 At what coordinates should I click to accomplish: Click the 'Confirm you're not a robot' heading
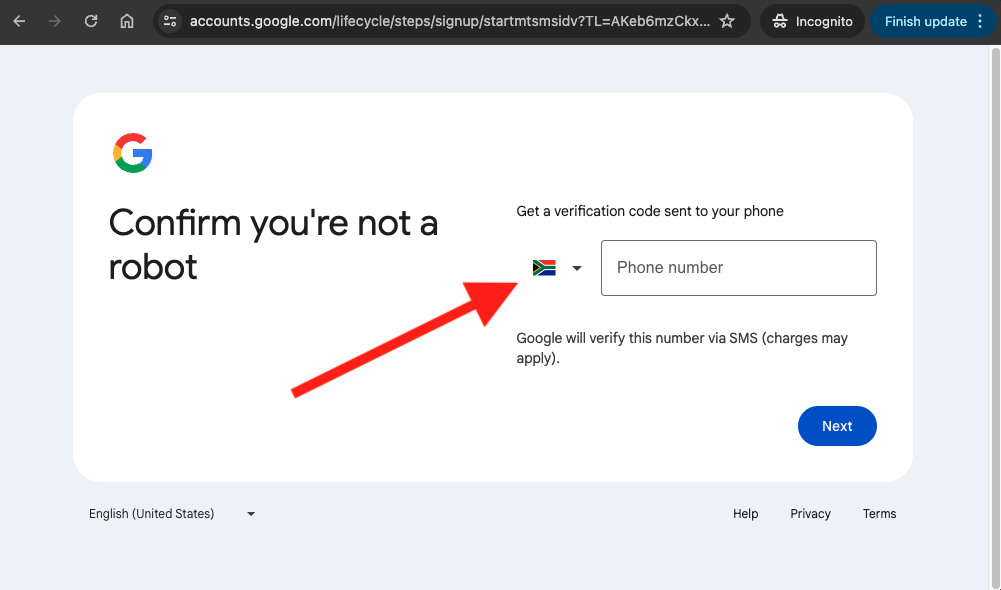coord(273,245)
